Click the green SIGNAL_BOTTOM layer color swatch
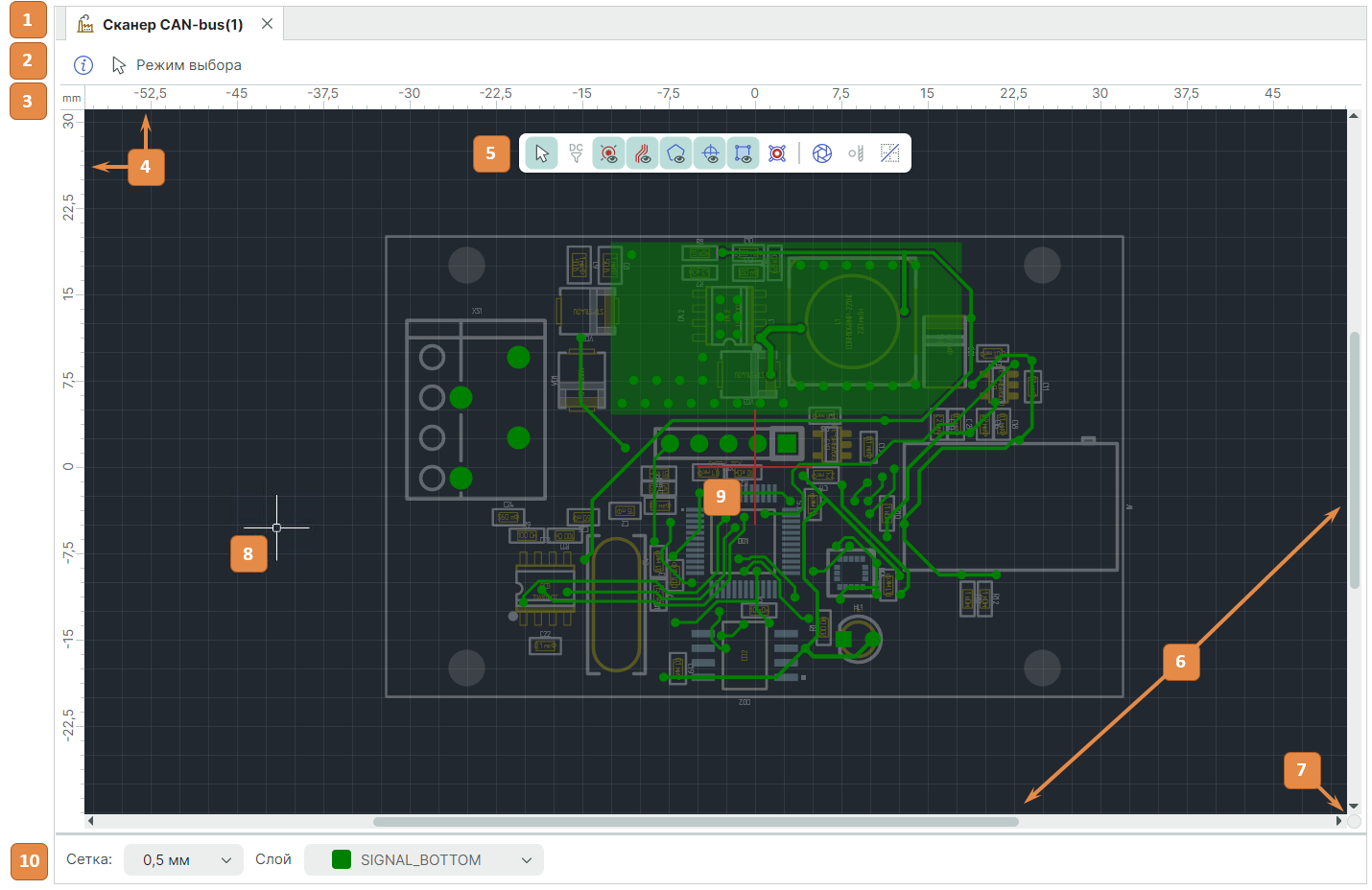Screen dimensions: 1372x890 (341, 860)
